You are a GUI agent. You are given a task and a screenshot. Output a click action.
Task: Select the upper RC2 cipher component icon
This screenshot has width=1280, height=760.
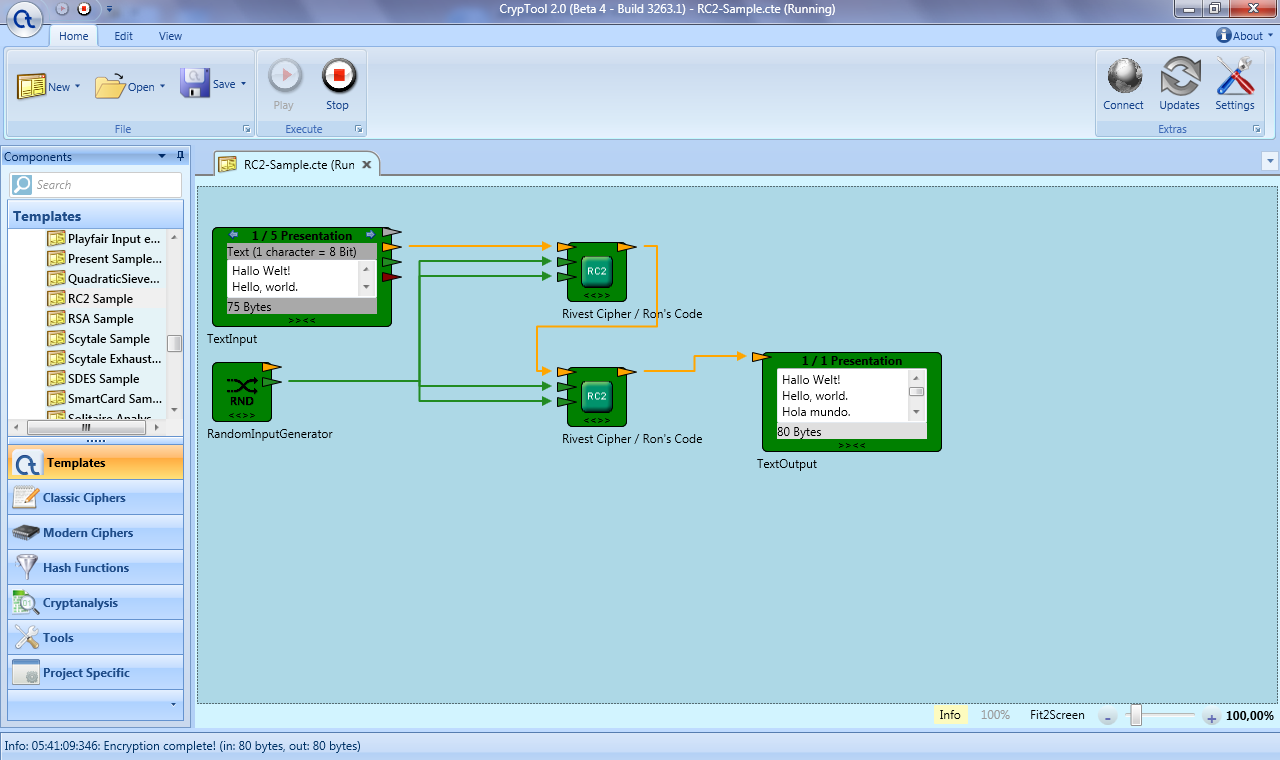point(597,271)
